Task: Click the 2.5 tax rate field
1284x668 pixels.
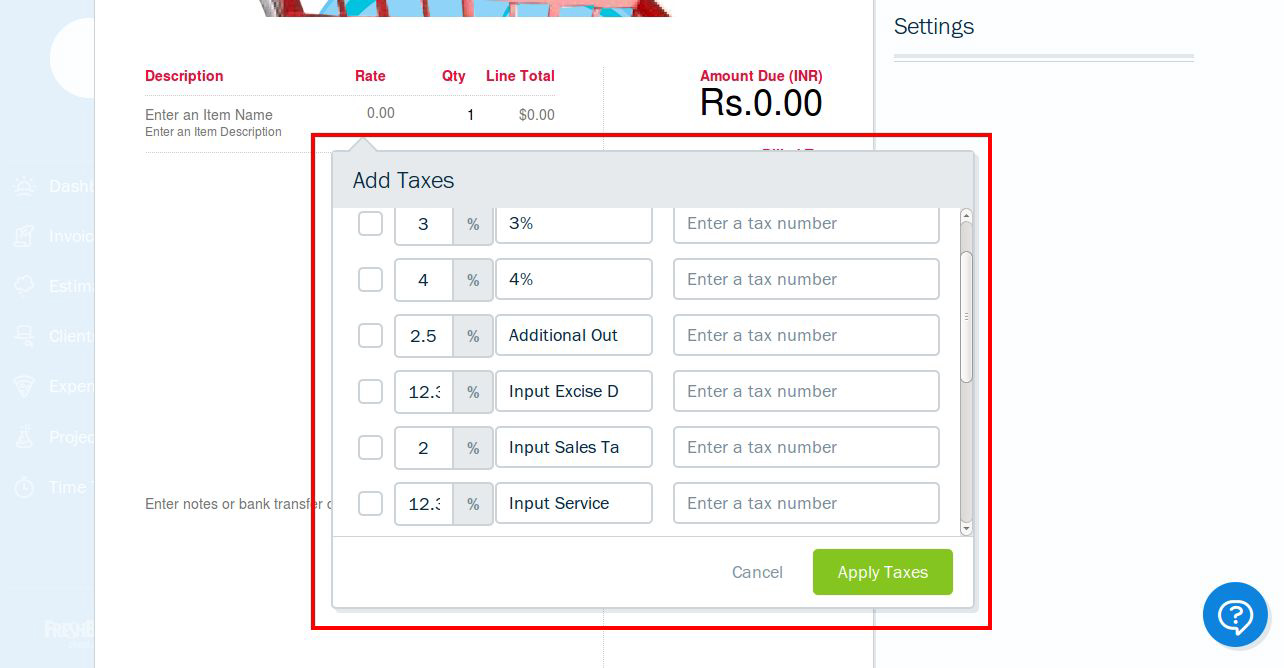Action: (x=424, y=335)
